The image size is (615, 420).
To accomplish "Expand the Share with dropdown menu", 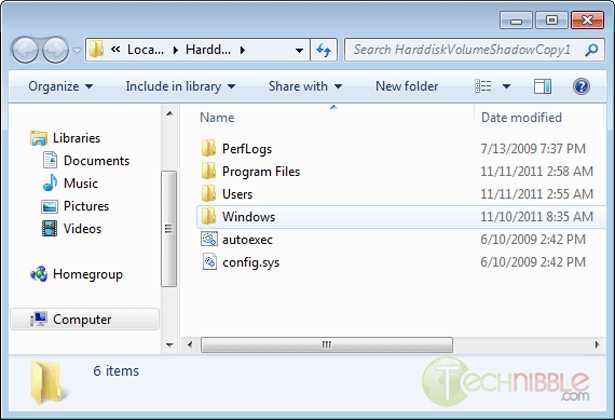I will coord(305,86).
